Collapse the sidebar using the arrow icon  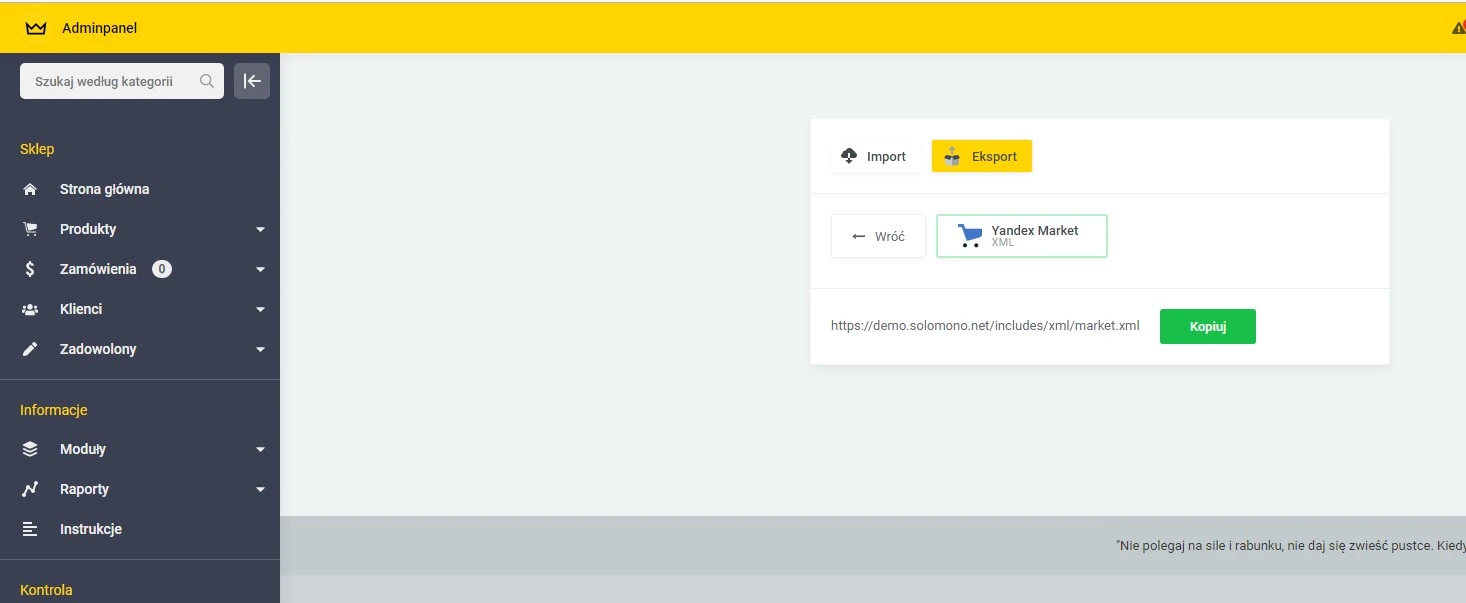(x=252, y=81)
